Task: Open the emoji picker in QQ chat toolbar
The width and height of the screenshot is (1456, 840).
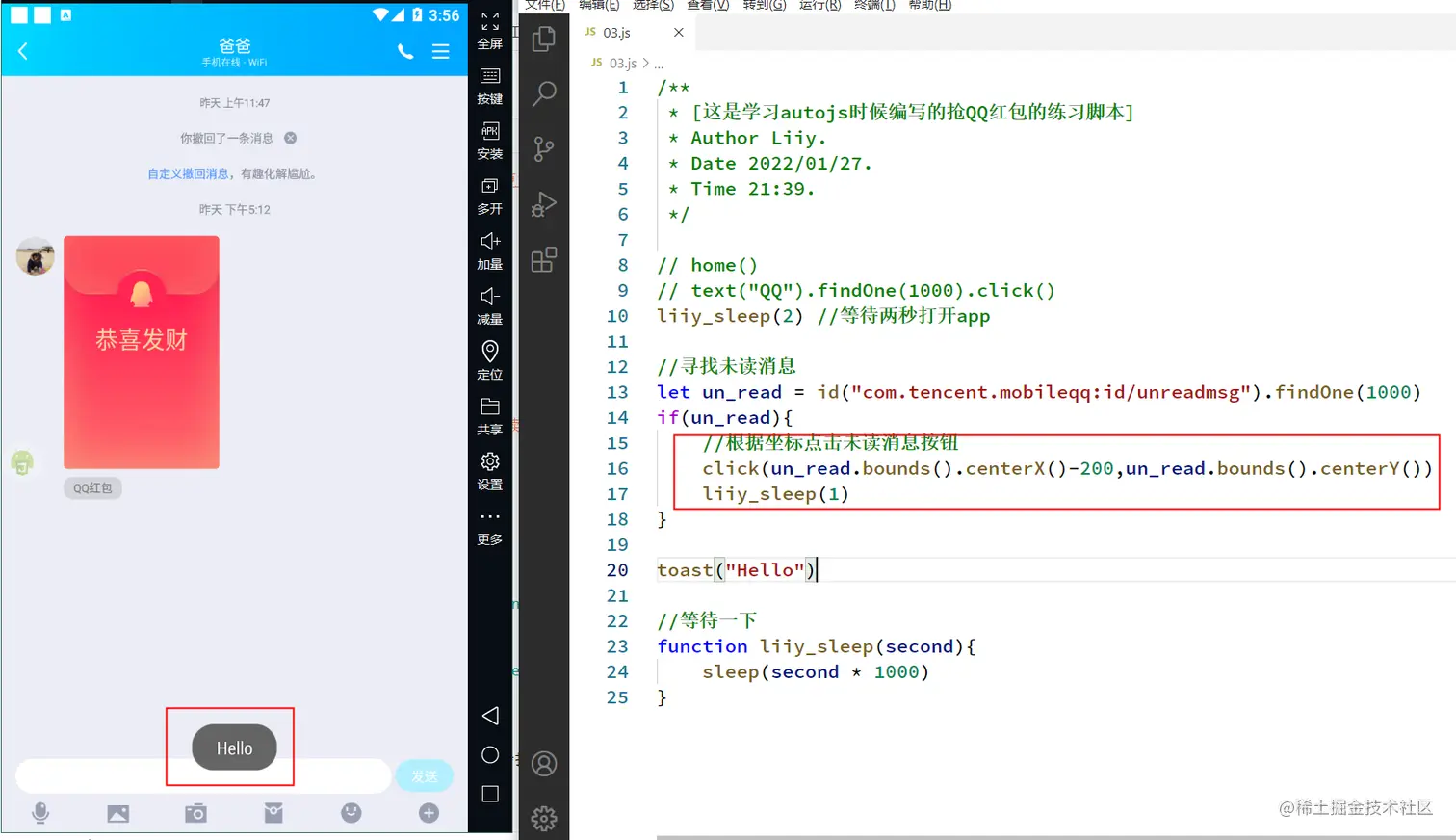Action: pyautogui.click(x=351, y=813)
